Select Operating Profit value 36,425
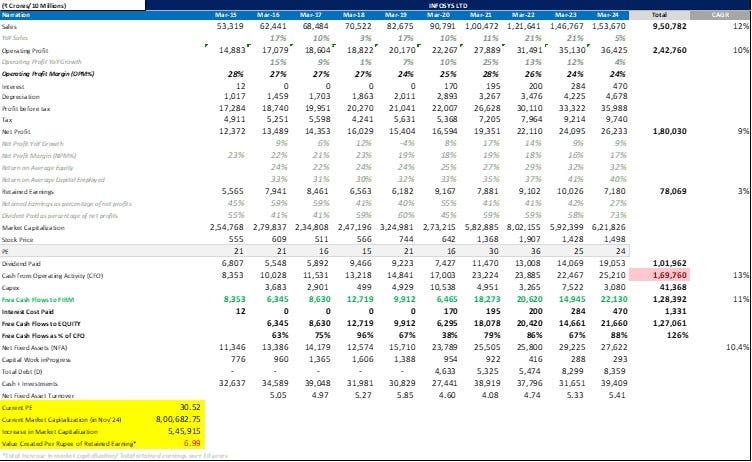752x462 pixels. (x=613, y=50)
